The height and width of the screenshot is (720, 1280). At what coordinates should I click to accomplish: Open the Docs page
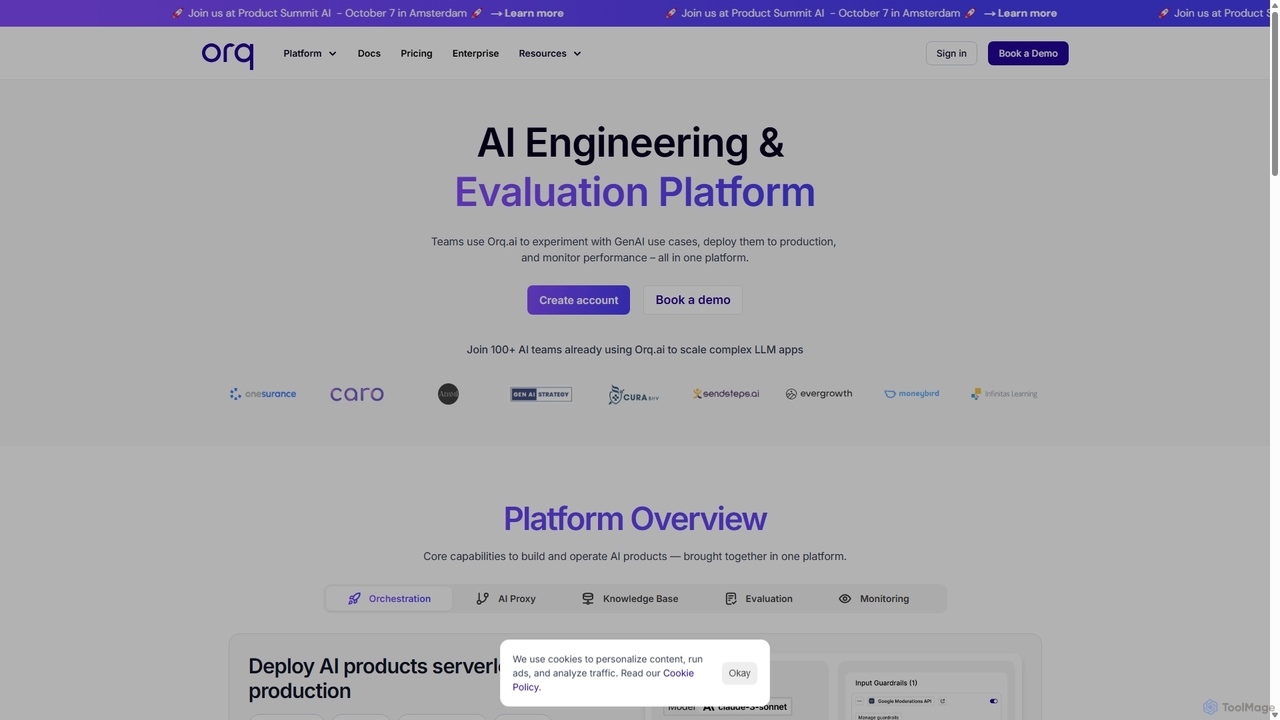tap(369, 54)
